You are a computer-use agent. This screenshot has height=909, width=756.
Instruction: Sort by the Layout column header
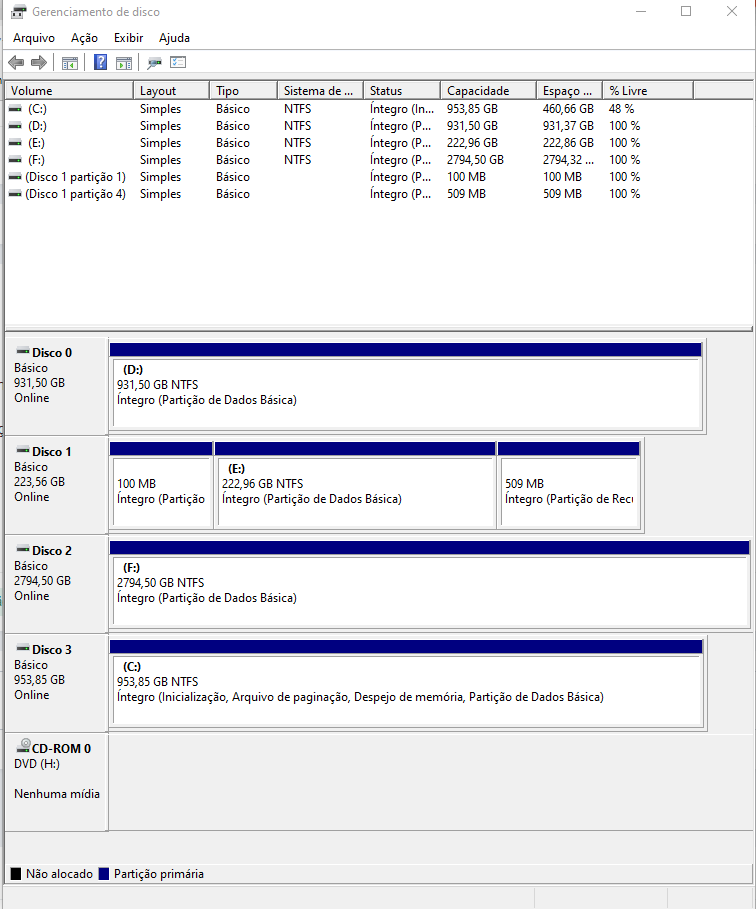(172, 91)
